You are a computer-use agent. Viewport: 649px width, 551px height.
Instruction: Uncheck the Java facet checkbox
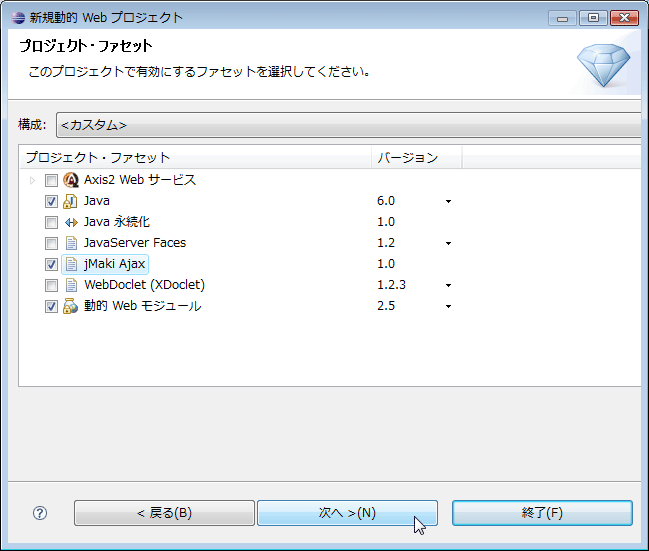[x=51, y=202]
